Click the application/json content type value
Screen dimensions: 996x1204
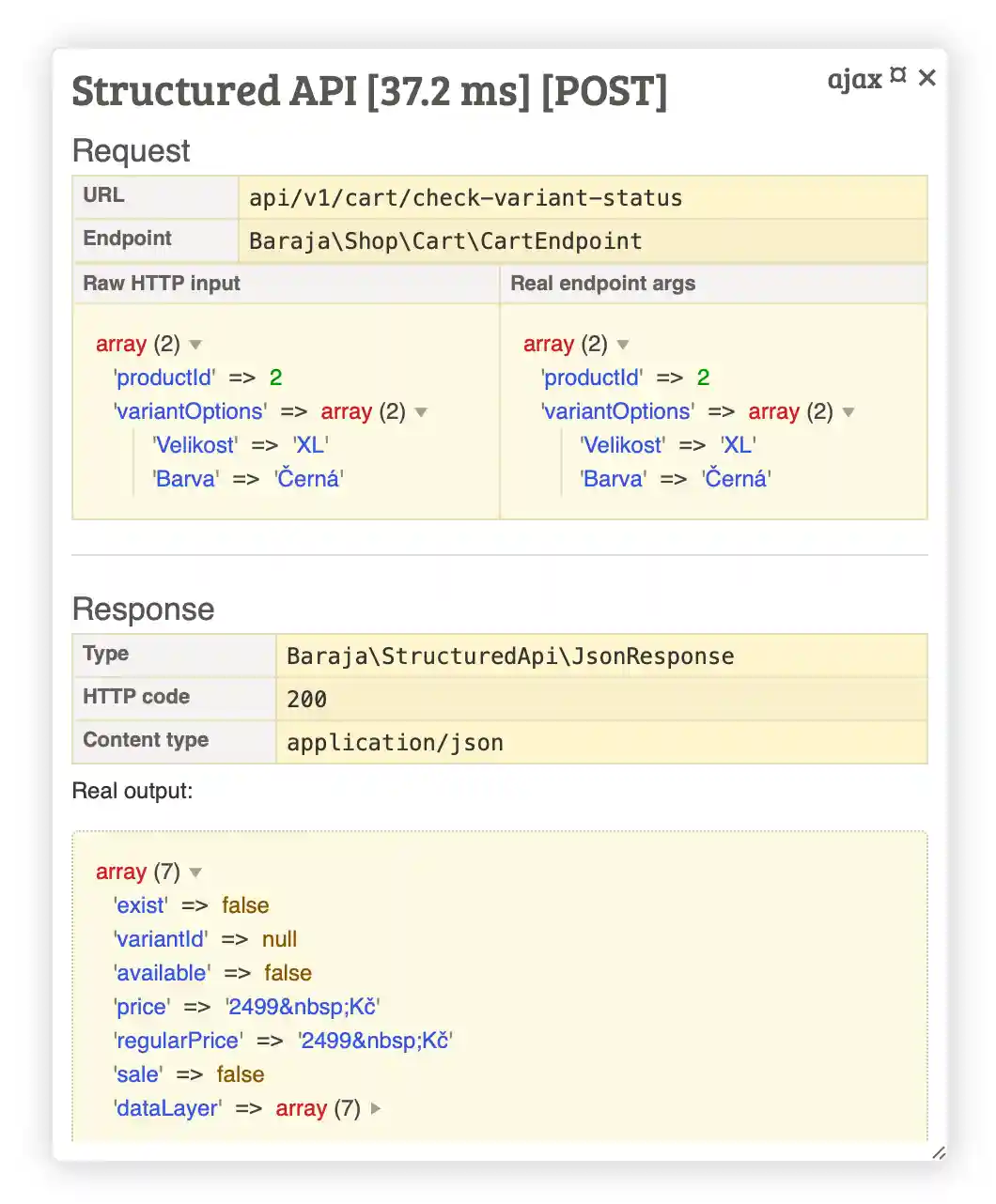395,742
